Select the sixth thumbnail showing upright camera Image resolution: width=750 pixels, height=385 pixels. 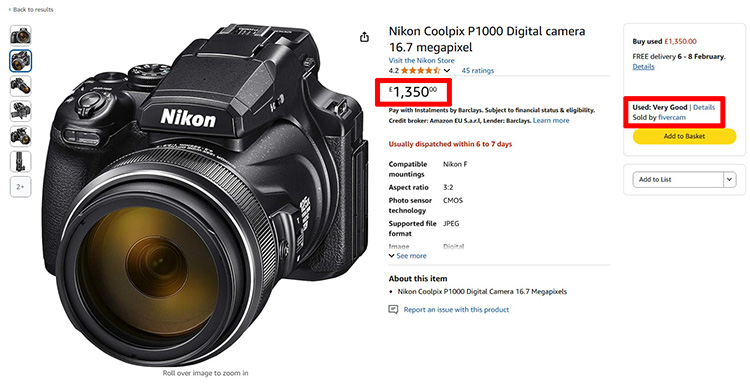(21, 162)
